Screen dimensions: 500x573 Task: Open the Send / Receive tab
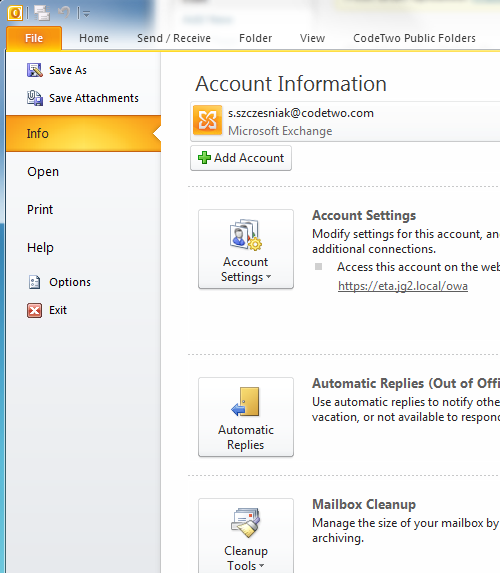pos(174,38)
